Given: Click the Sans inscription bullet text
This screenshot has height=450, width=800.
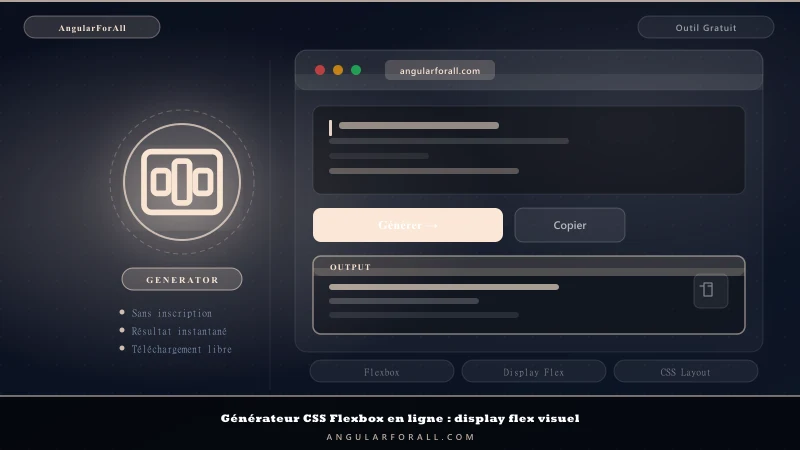Looking at the screenshot, I should click(171, 313).
